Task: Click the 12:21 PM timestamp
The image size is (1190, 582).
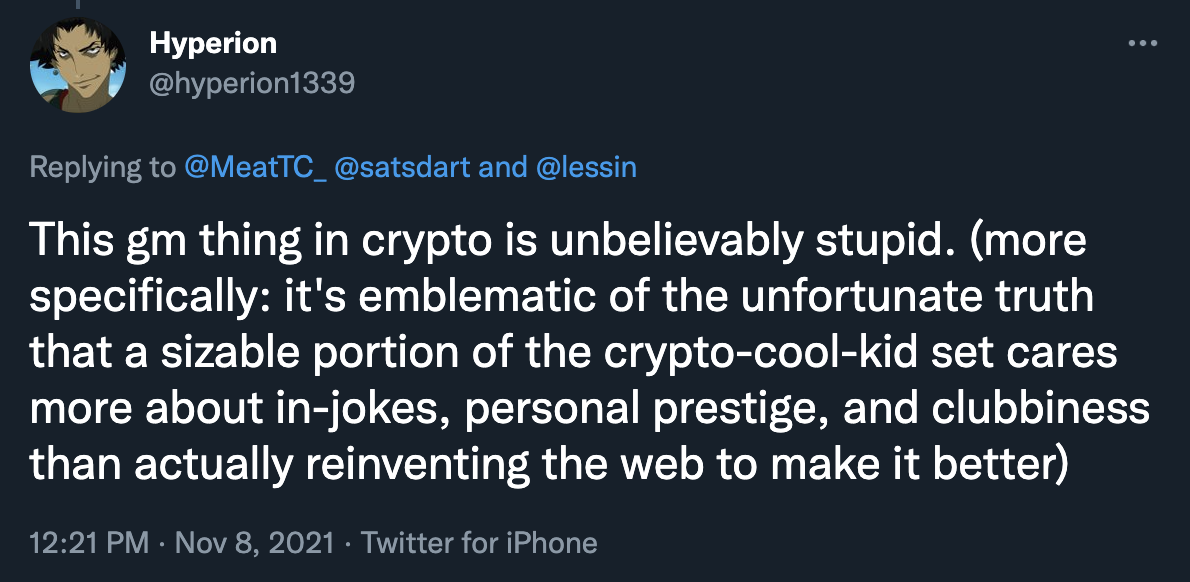Action: 88,543
